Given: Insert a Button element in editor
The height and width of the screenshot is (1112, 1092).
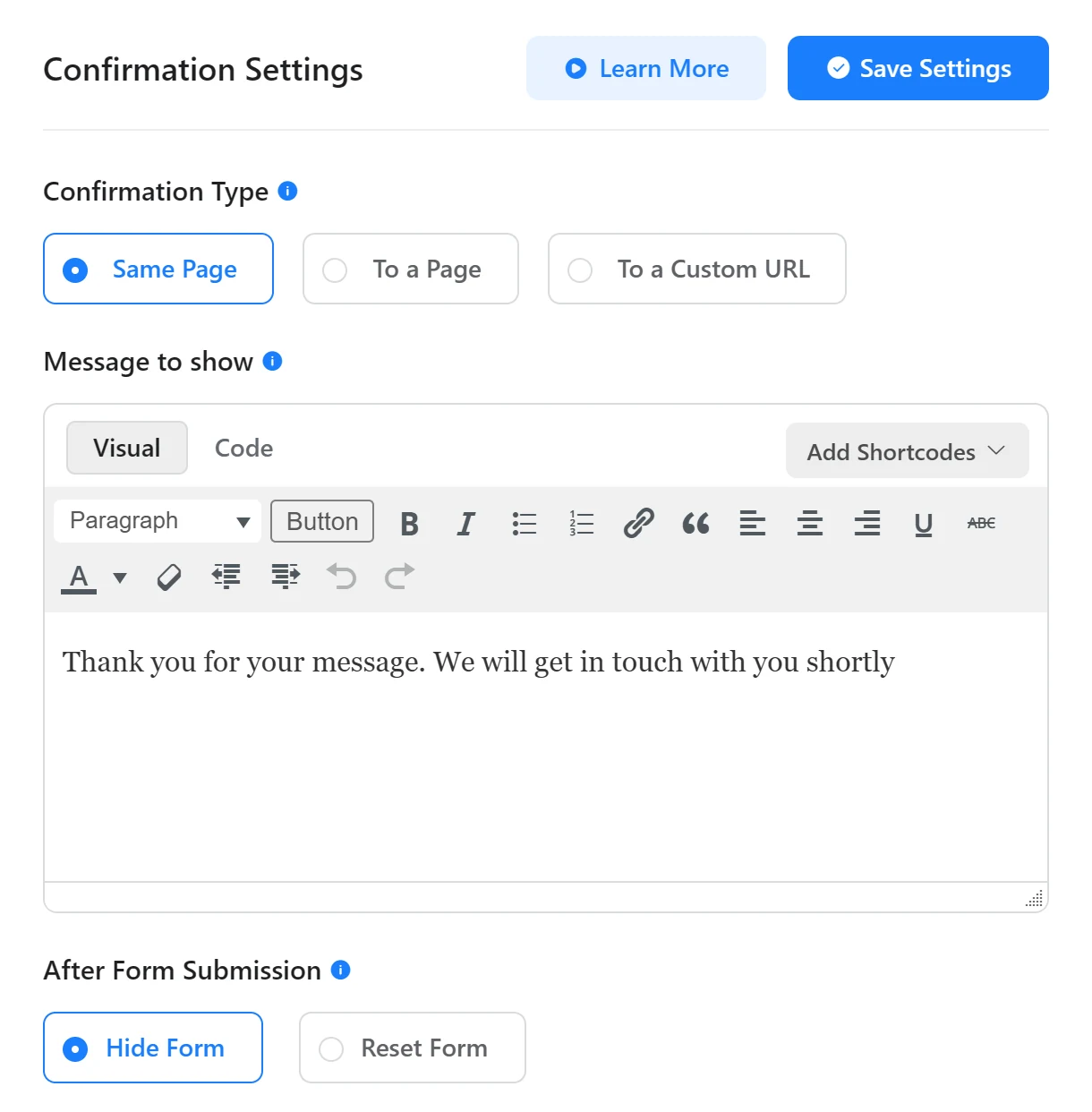Looking at the screenshot, I should click(x=322, y=521).
